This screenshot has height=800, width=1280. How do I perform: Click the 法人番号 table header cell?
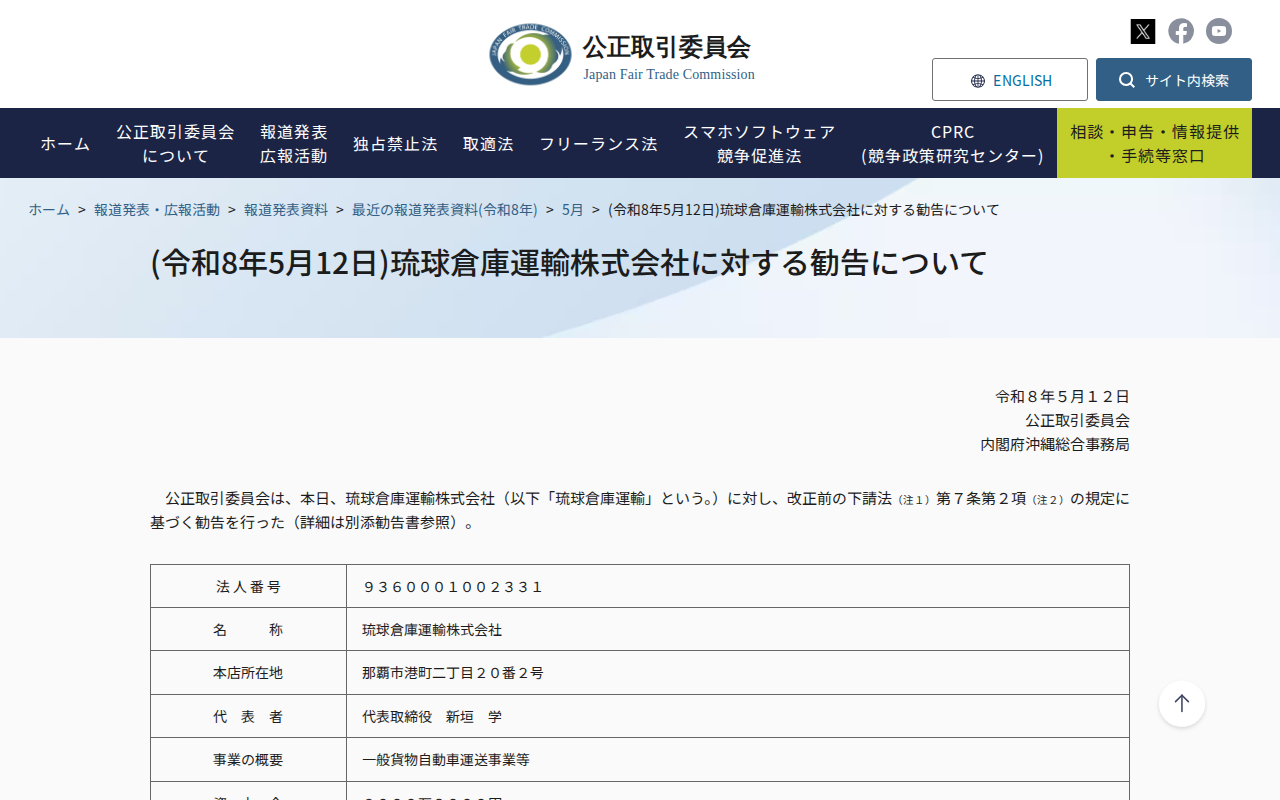click(x=248, y=586)
